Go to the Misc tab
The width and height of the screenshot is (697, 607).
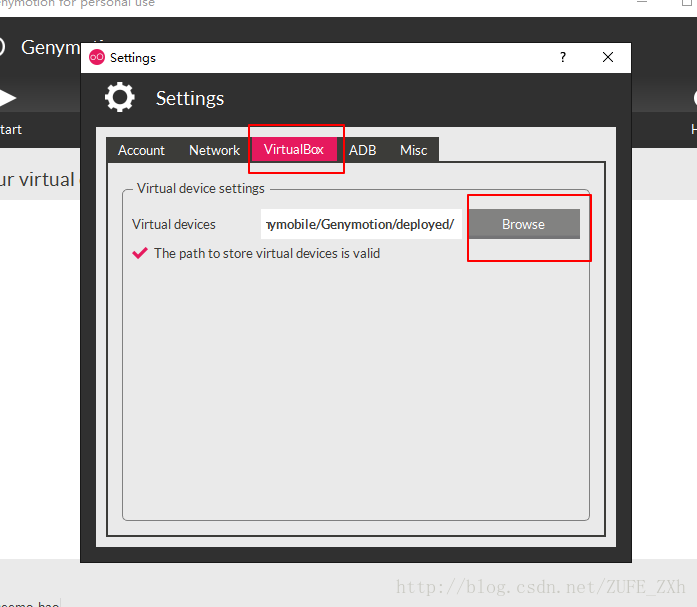[x=413, y=150]
